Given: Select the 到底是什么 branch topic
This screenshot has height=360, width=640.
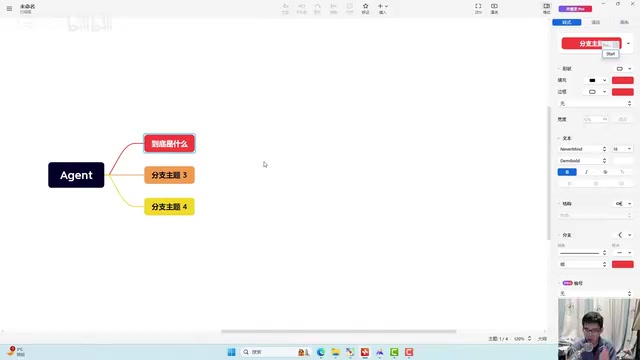Looking at the screenshot, I should coord(169,144).
